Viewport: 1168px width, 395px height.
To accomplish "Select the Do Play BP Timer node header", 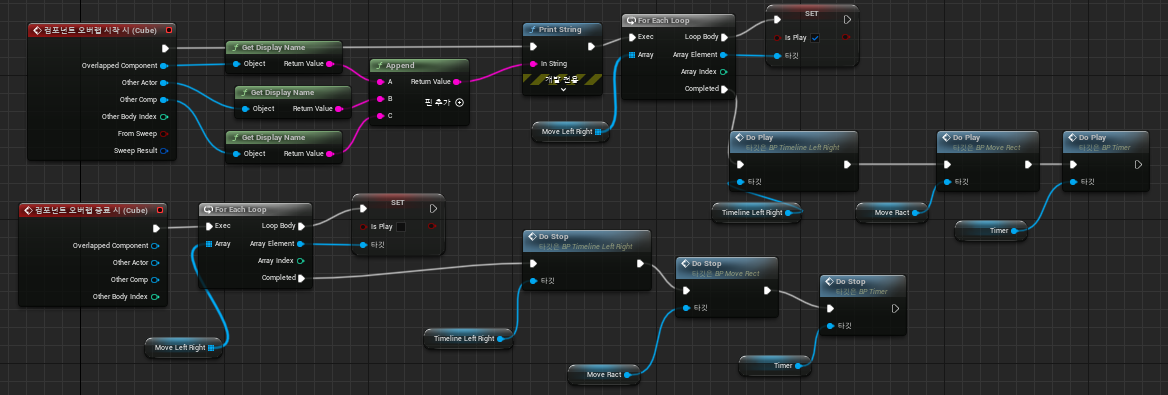I will click(x=1105, y=143).
